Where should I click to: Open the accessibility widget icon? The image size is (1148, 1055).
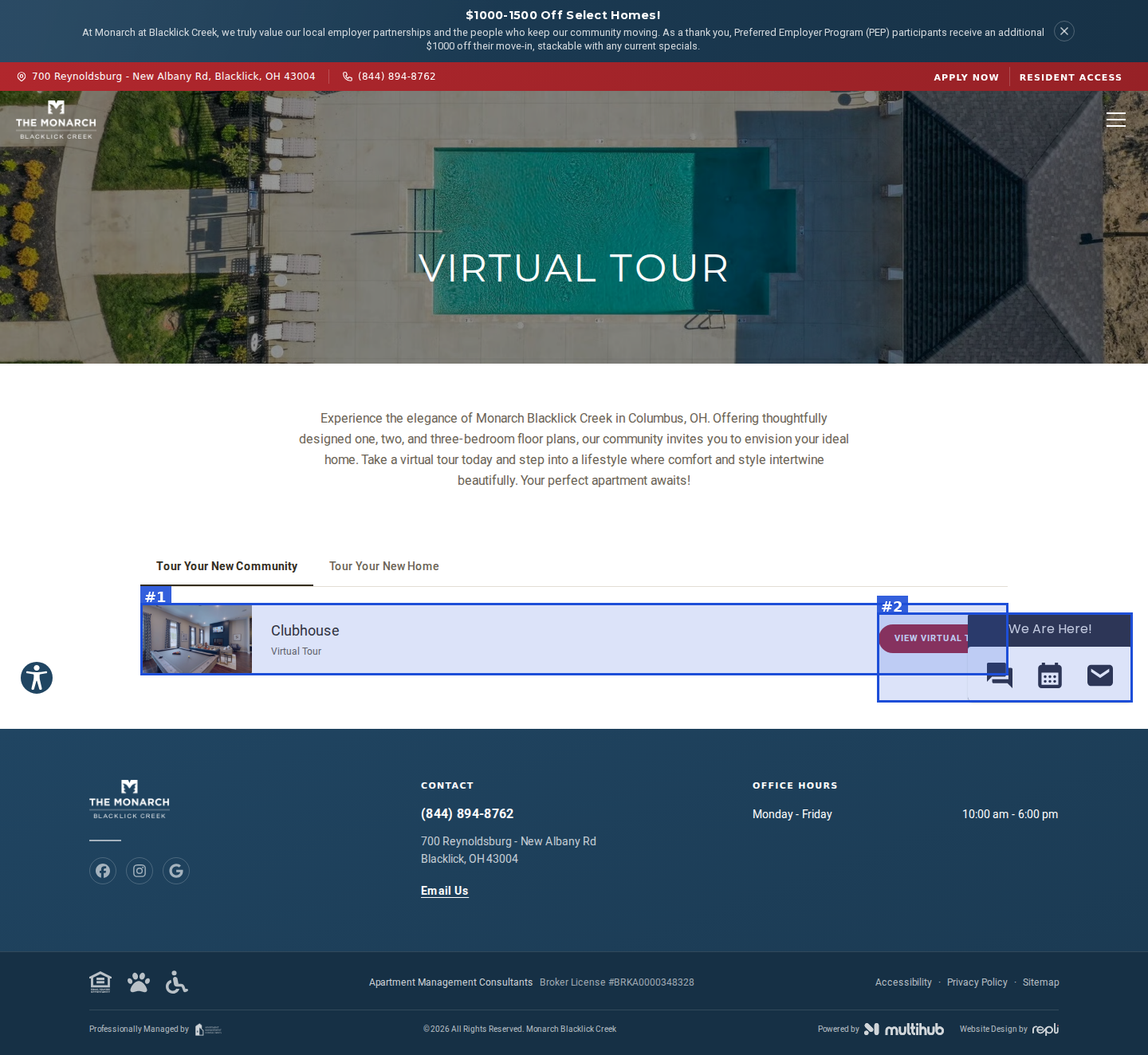click(x=37, y=678)
